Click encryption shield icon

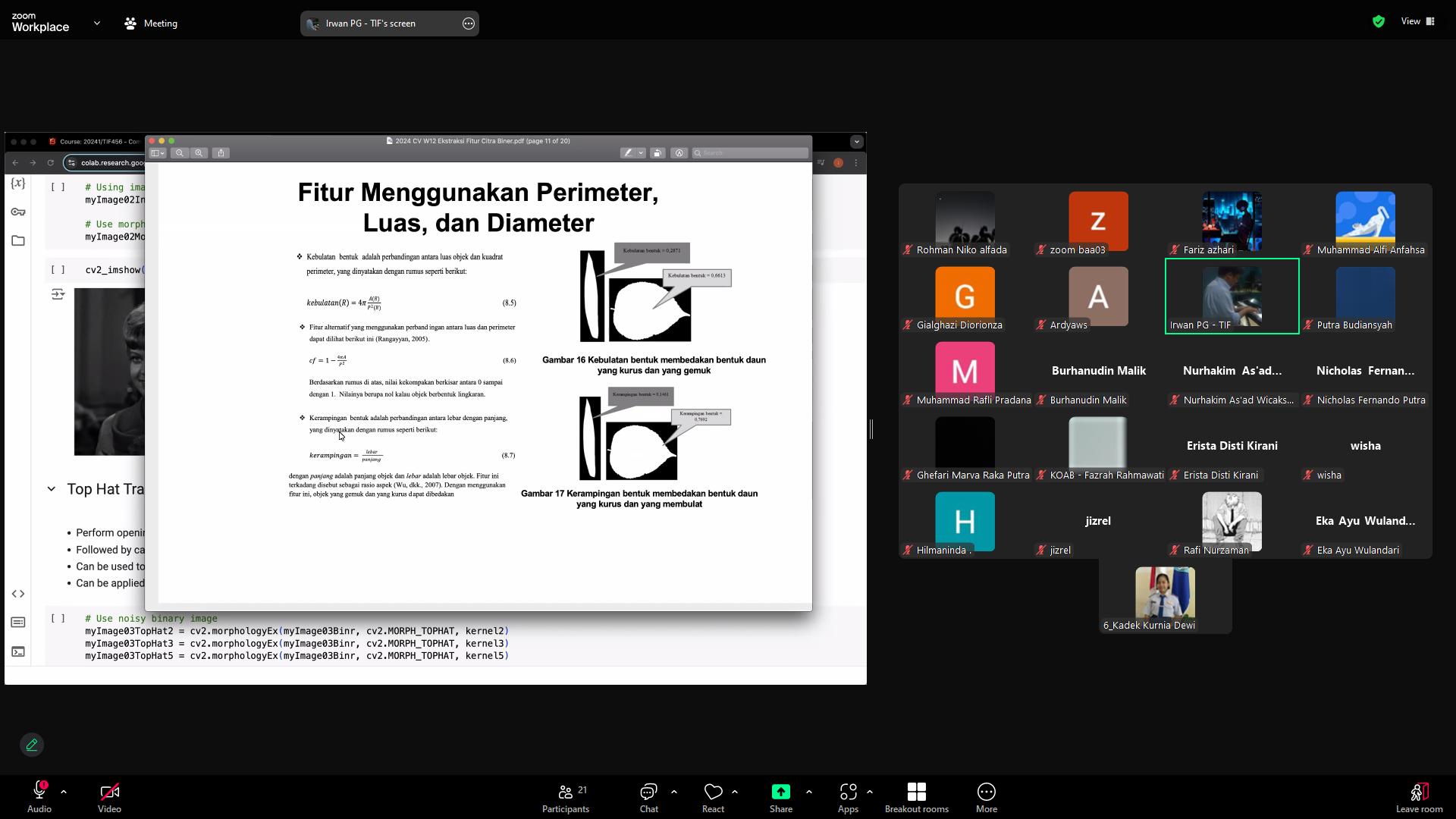click(x=1379, y=21)
